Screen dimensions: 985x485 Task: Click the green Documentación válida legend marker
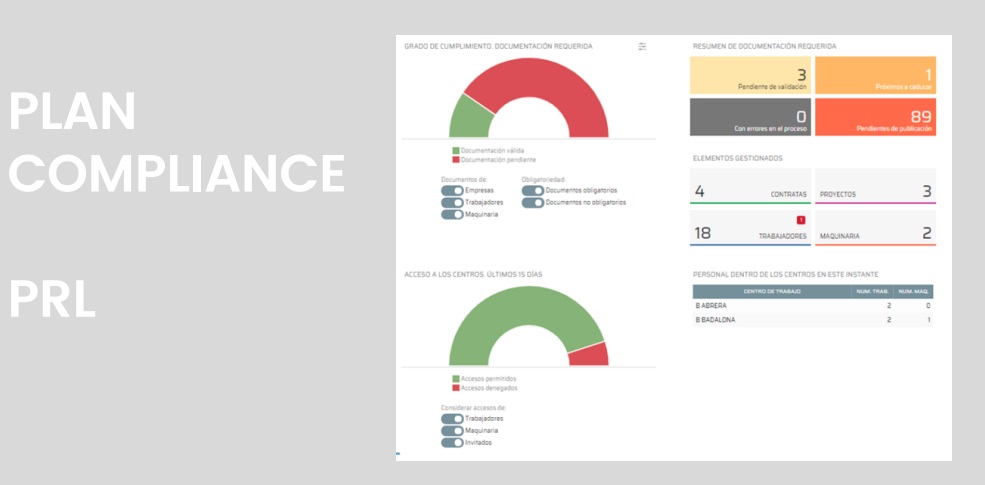click(x=455, y=151)
